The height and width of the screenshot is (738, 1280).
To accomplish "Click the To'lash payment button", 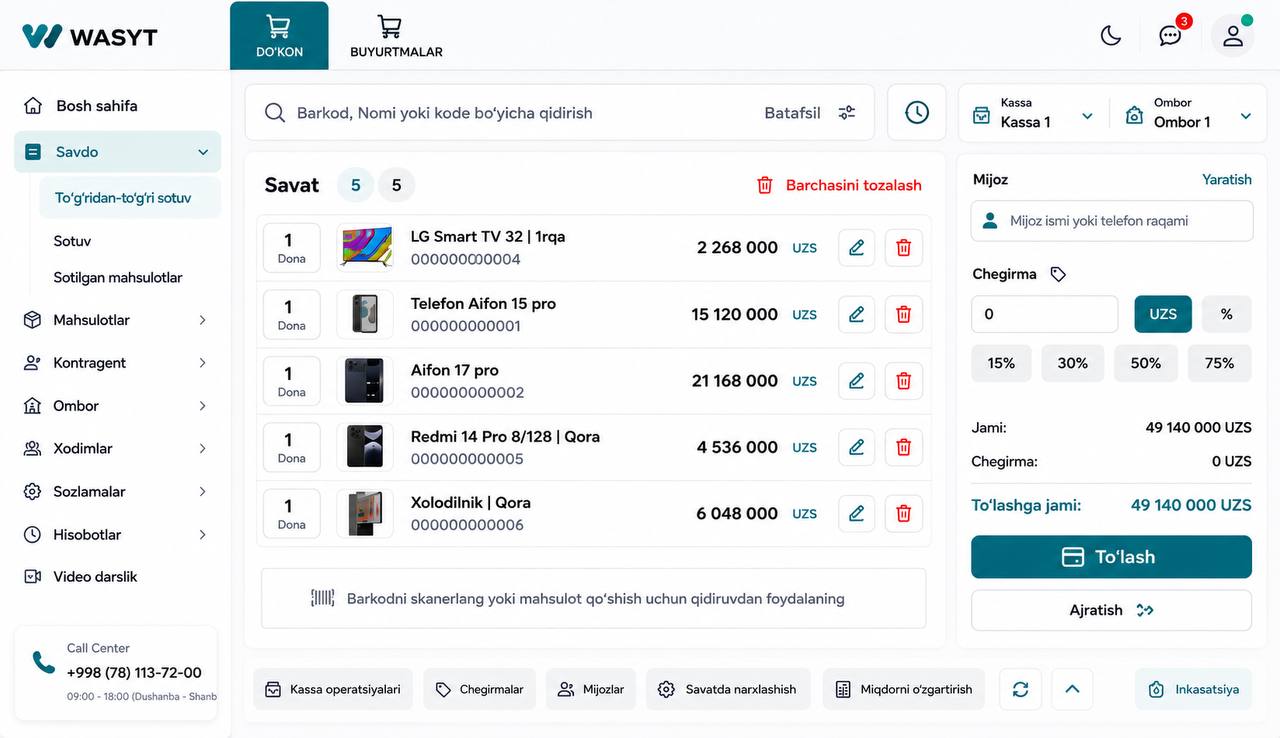I will click(x=1111, y=557).
